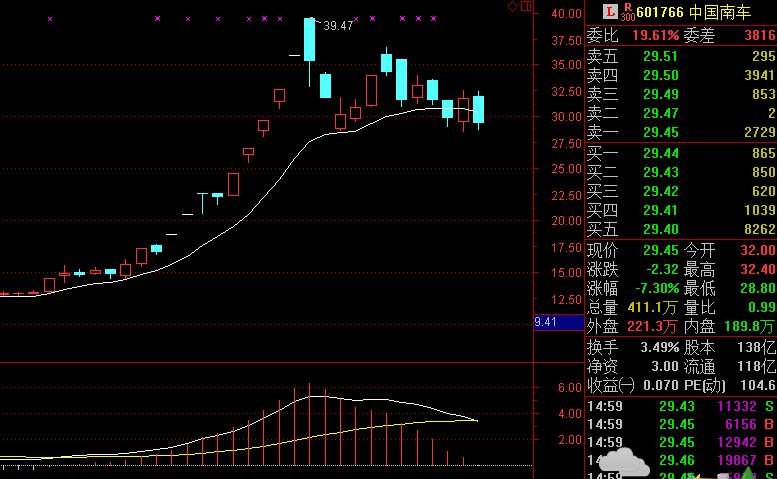The height and width of the screenshot is (479, 777).
Task: Click the 委差 value 3816
Action: tap(760, 36)
